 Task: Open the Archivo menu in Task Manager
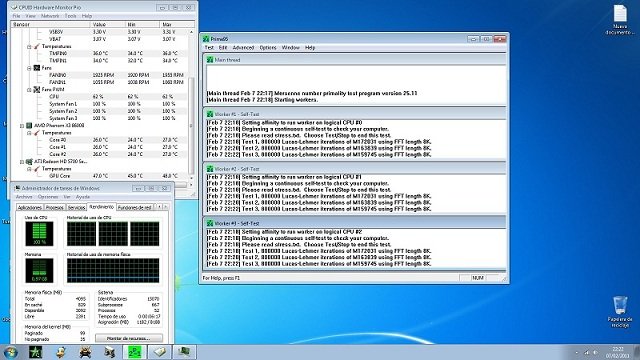24,197
